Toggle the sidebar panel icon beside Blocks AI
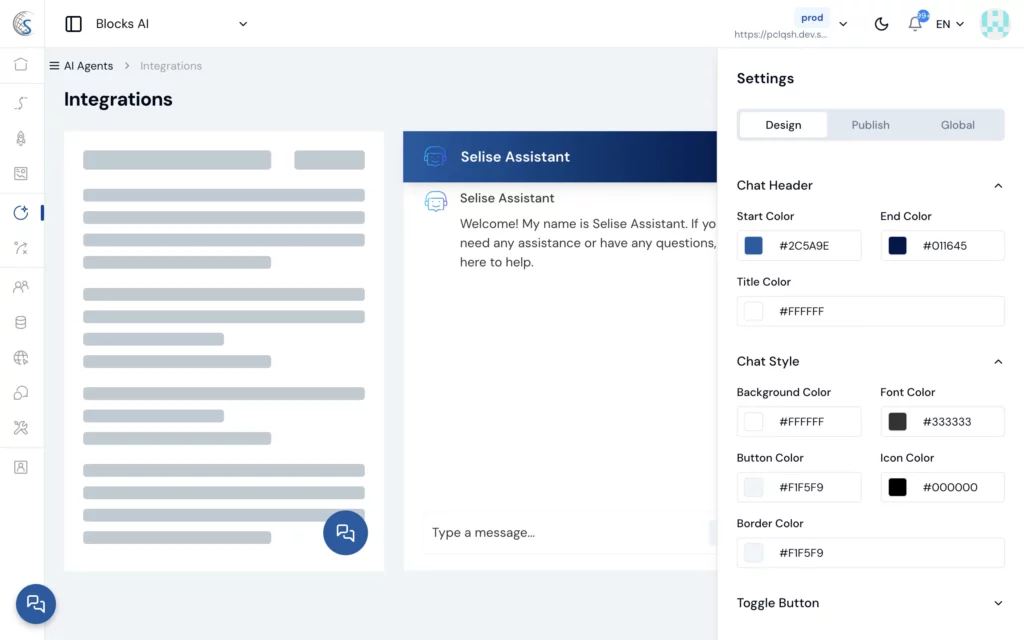 click(73, 24)
